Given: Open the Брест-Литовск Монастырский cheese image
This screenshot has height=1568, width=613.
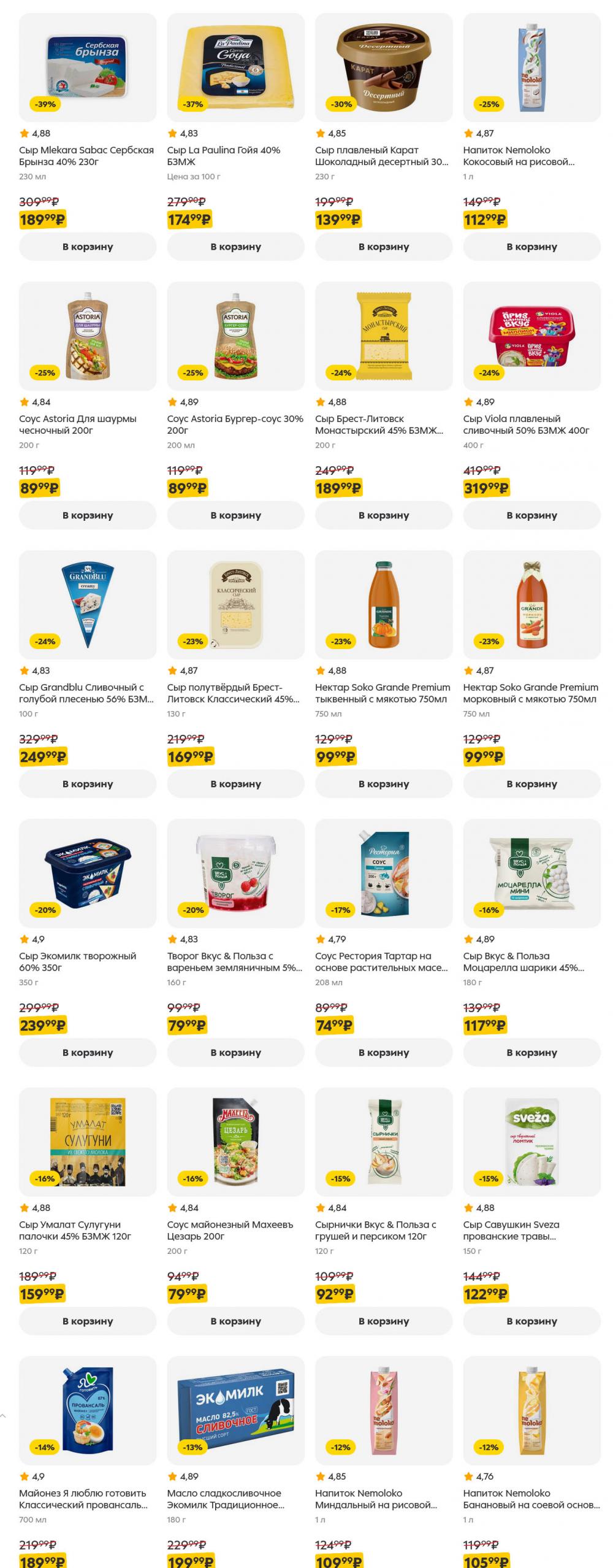Looking at the screenshot, I should pos(384,336).
